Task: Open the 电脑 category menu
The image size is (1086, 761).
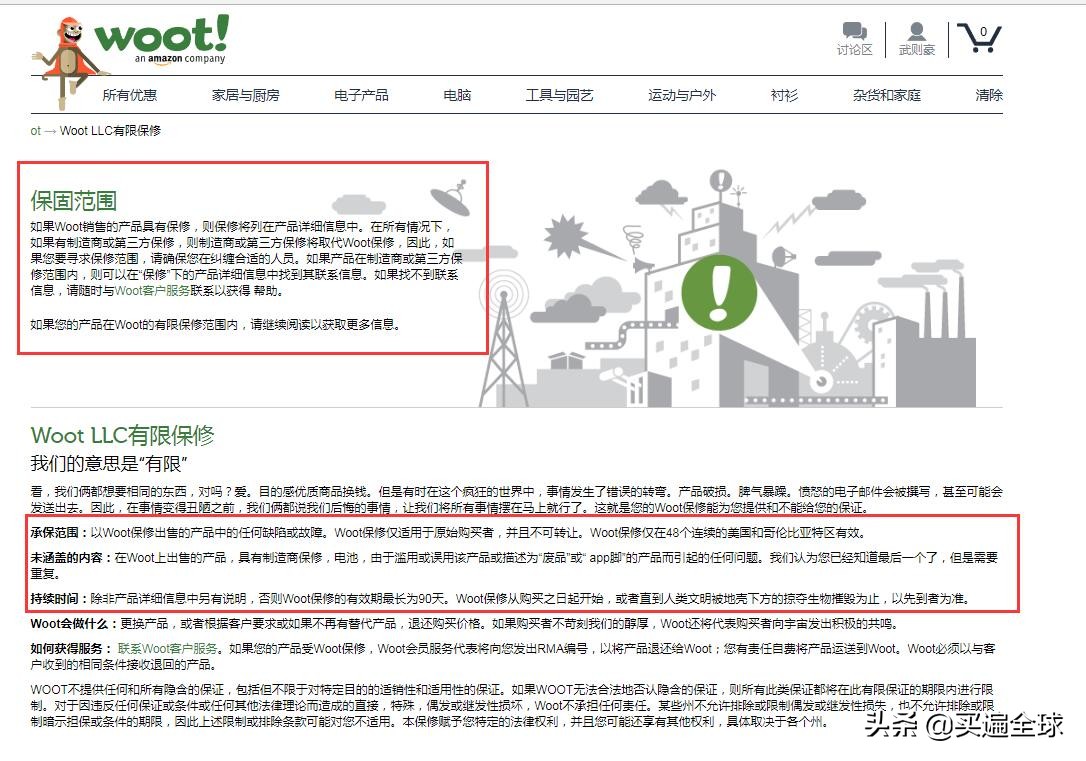Action: pyautogui.click(x=457, y=94)
